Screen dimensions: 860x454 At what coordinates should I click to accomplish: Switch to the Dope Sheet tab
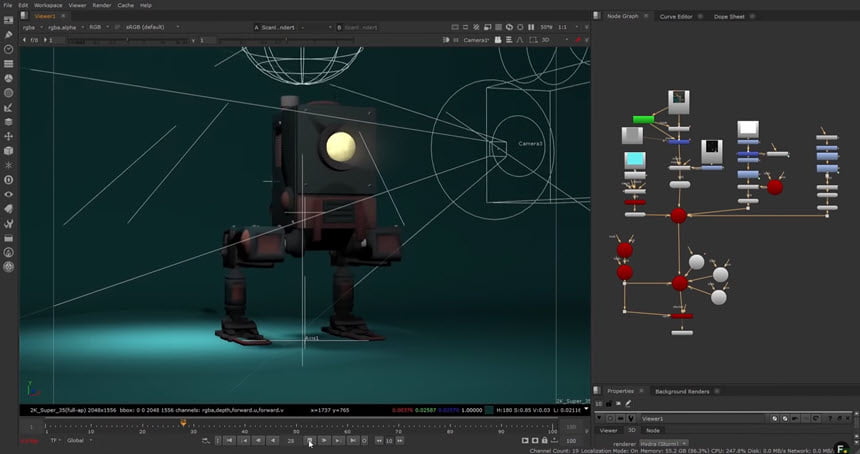tap(729, 16)
